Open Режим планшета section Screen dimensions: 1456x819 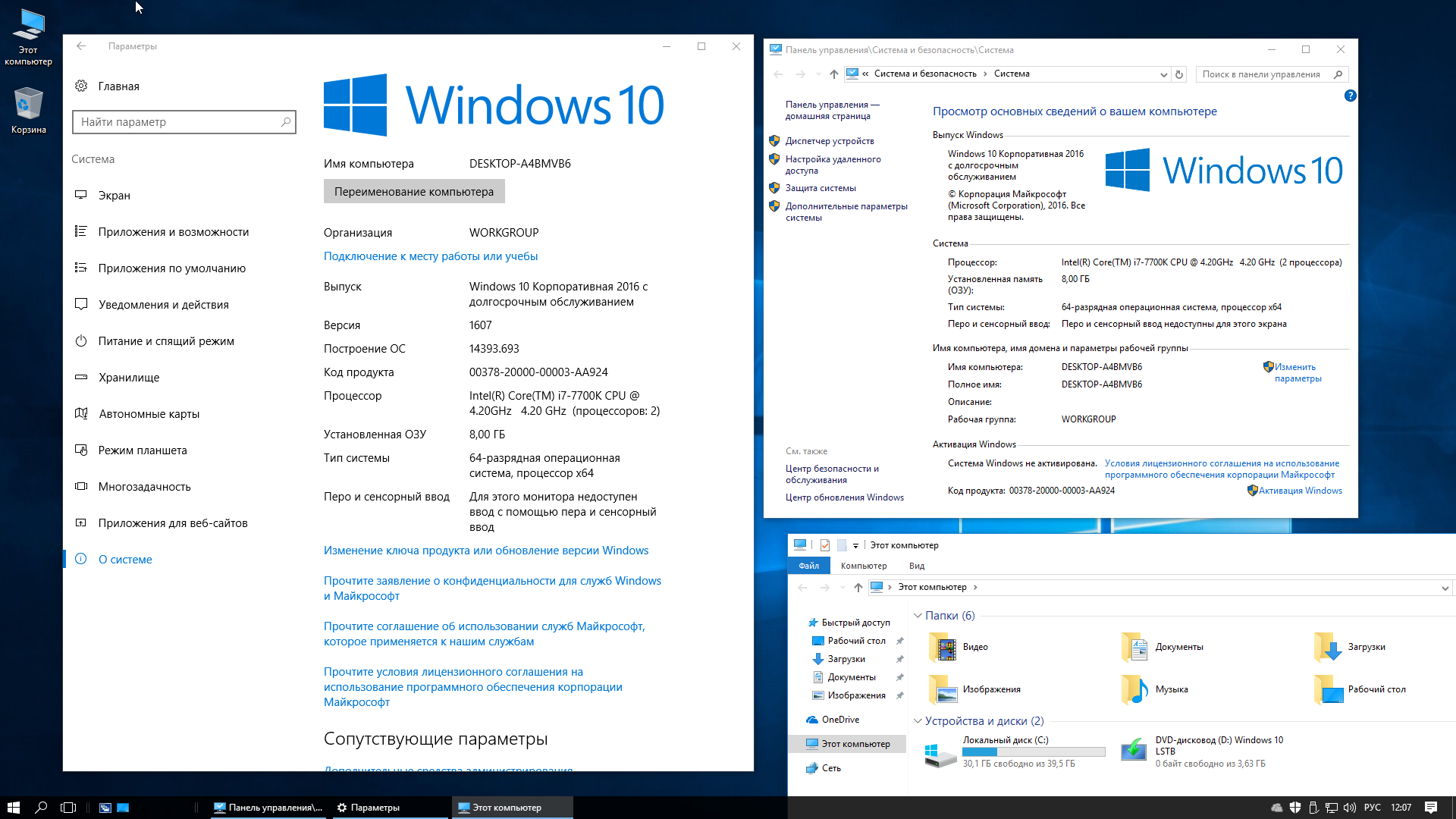coord(130,450)
